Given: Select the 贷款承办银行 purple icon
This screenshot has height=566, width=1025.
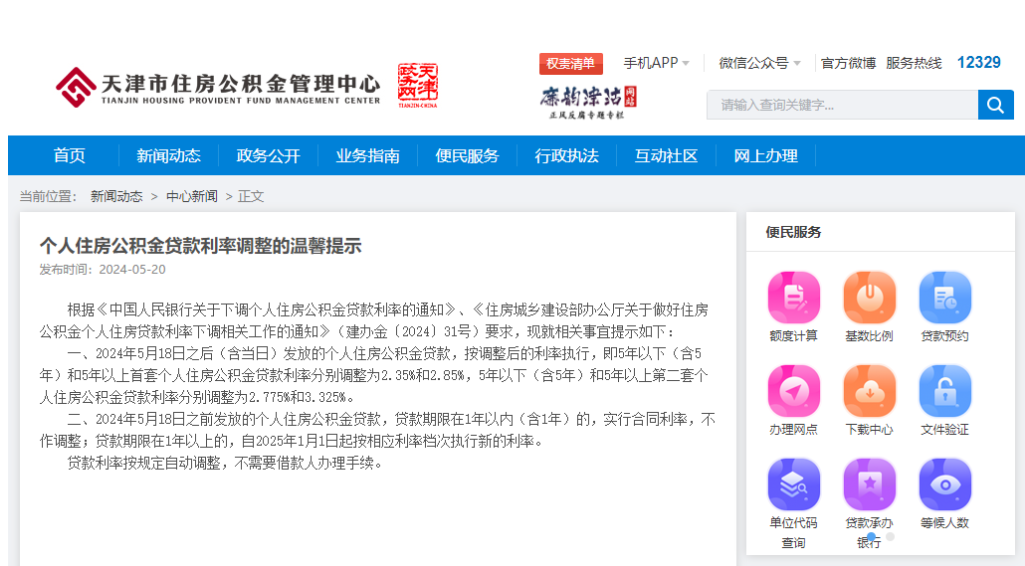Looking at the screenshot, I should click(x=869, y=485).
